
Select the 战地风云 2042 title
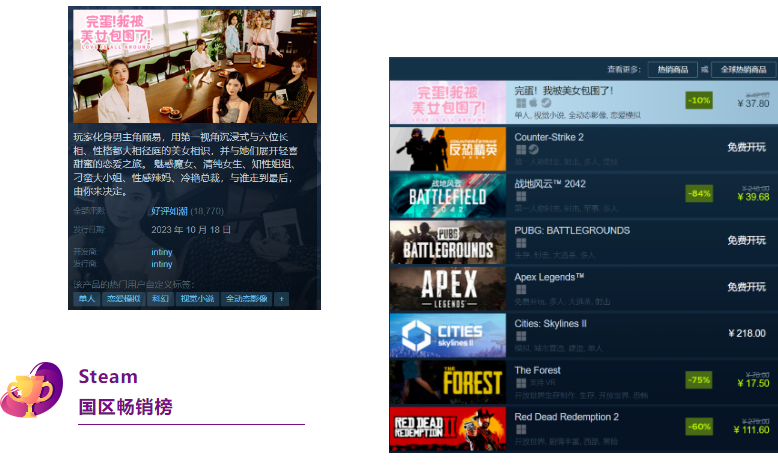550,184
